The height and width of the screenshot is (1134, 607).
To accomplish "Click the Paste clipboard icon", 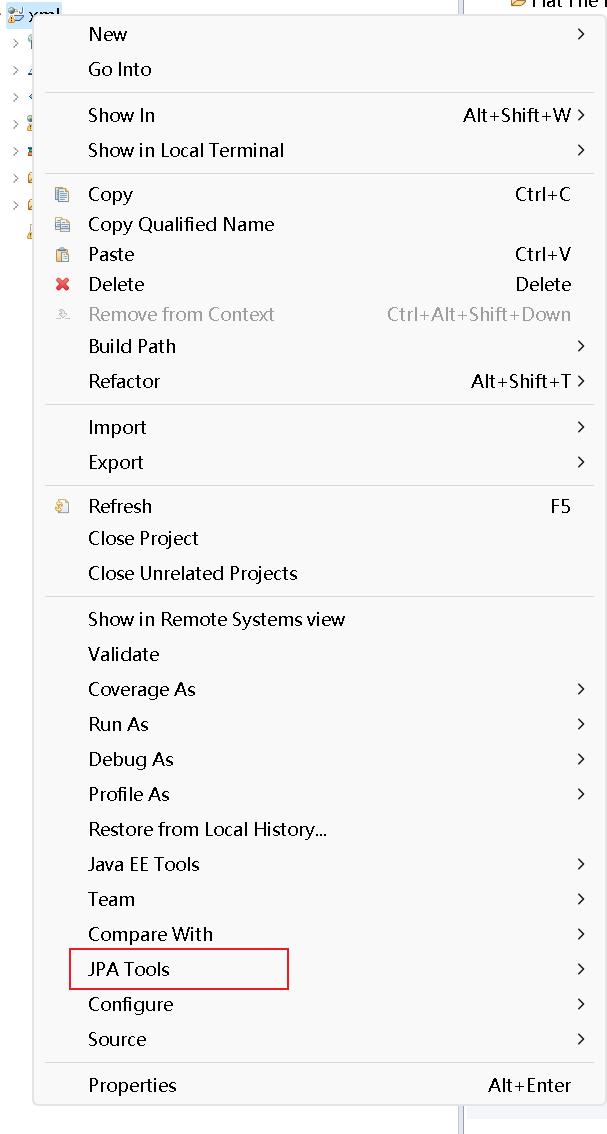I will 62,255.
